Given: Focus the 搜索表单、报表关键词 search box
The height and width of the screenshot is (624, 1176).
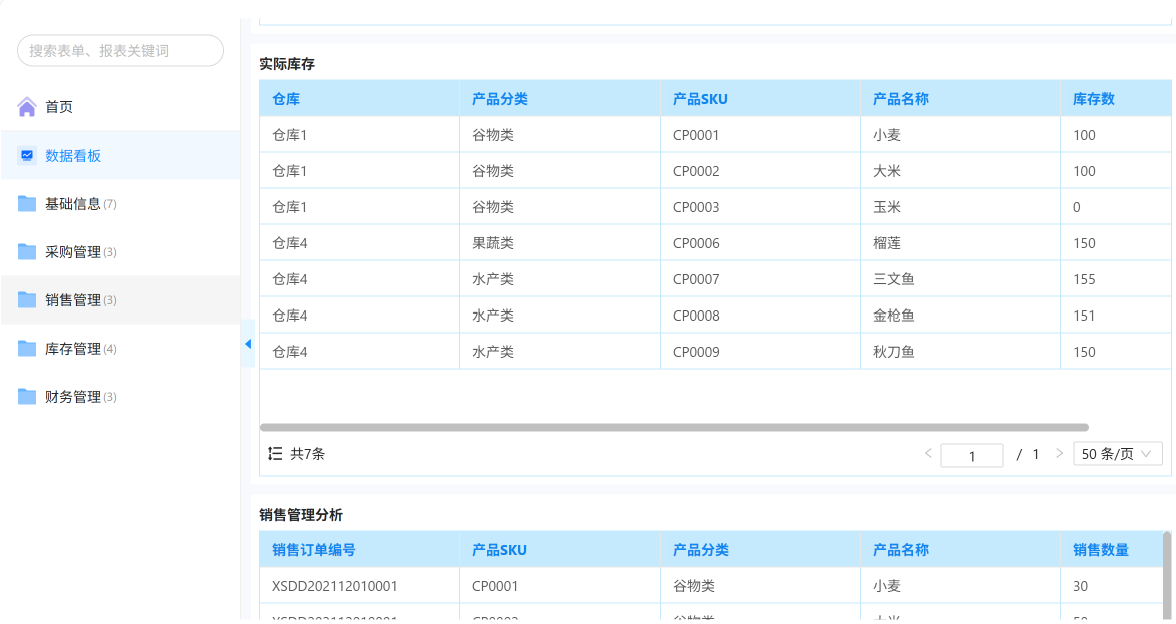Looking at the screenshot, I should coord(120,50).
